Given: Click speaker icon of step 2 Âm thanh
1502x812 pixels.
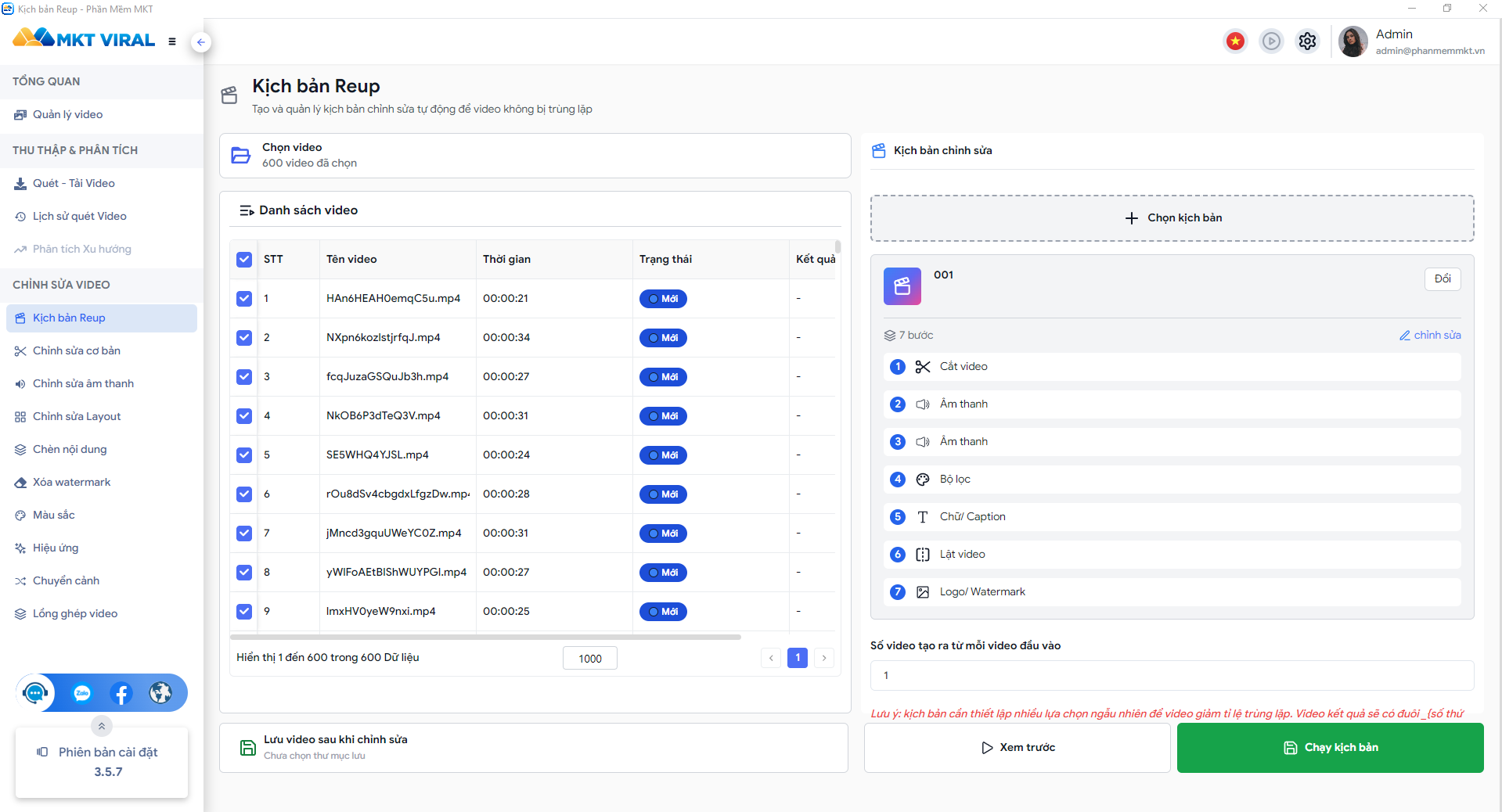Looking at the screenshot, I should (x=923, y=404).
